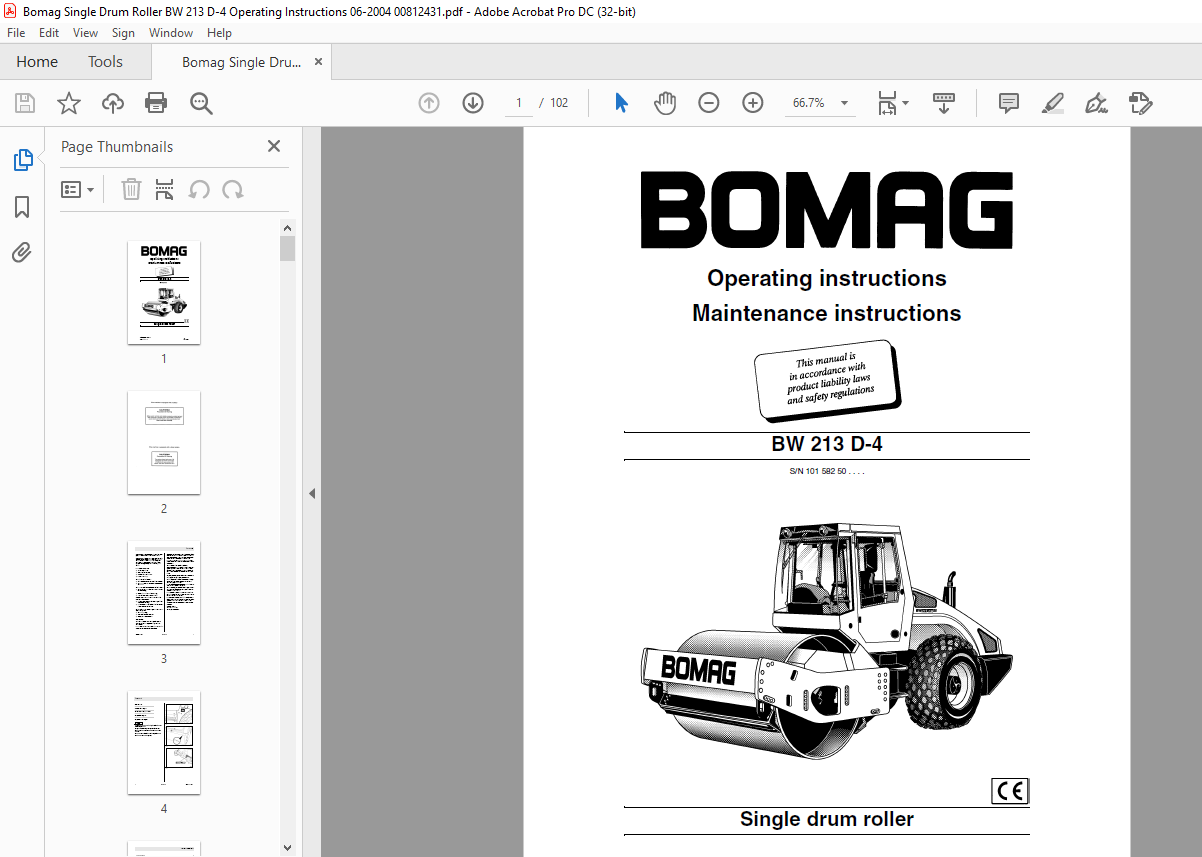Enable scrolling read mode icon
The image size is (1202, 857).
coord(944,103)
